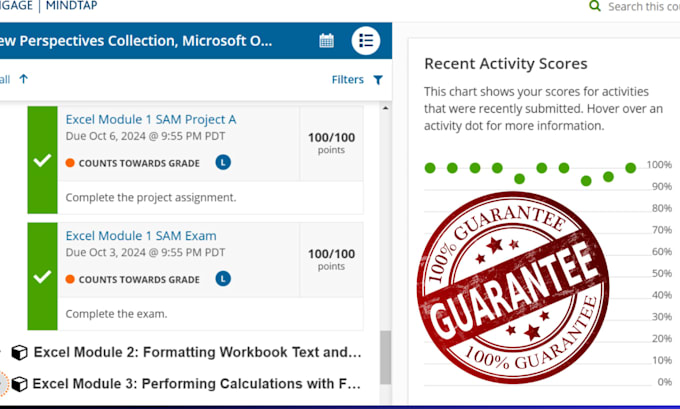Click the New Perspectives Collection course title
Screen dimensions: 680x409
coord(136,41)
